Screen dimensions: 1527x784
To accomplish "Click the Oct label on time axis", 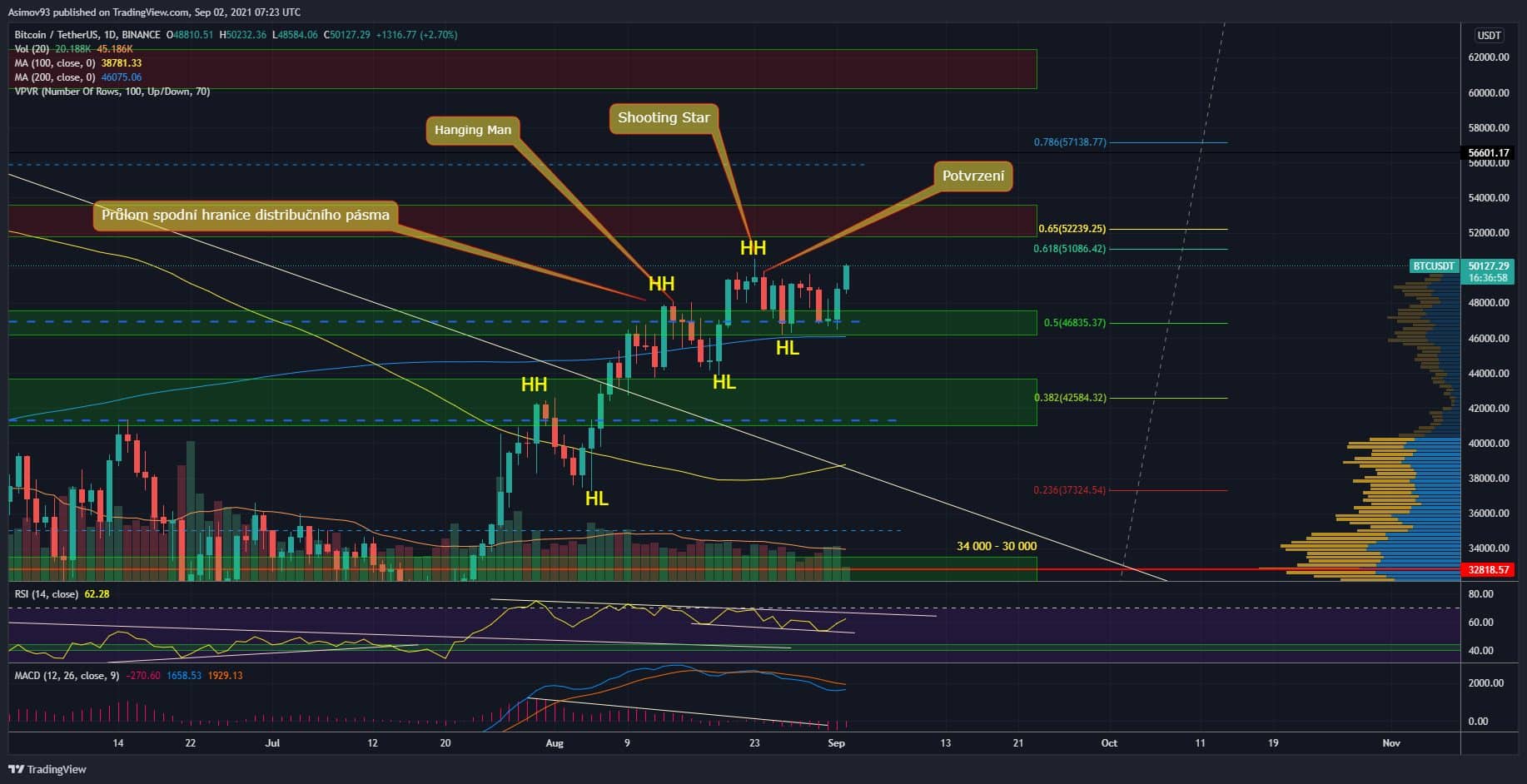I will pos(1109,743).
